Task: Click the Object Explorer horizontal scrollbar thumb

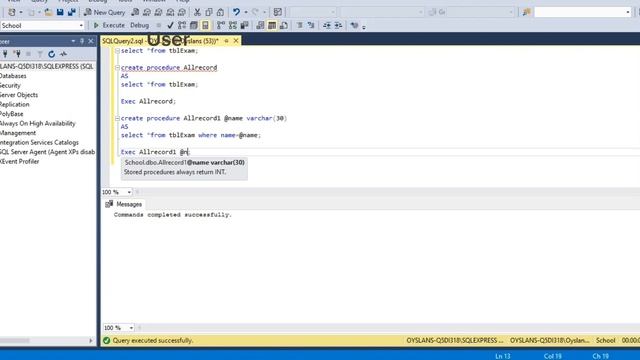Action: coord(15,340)
